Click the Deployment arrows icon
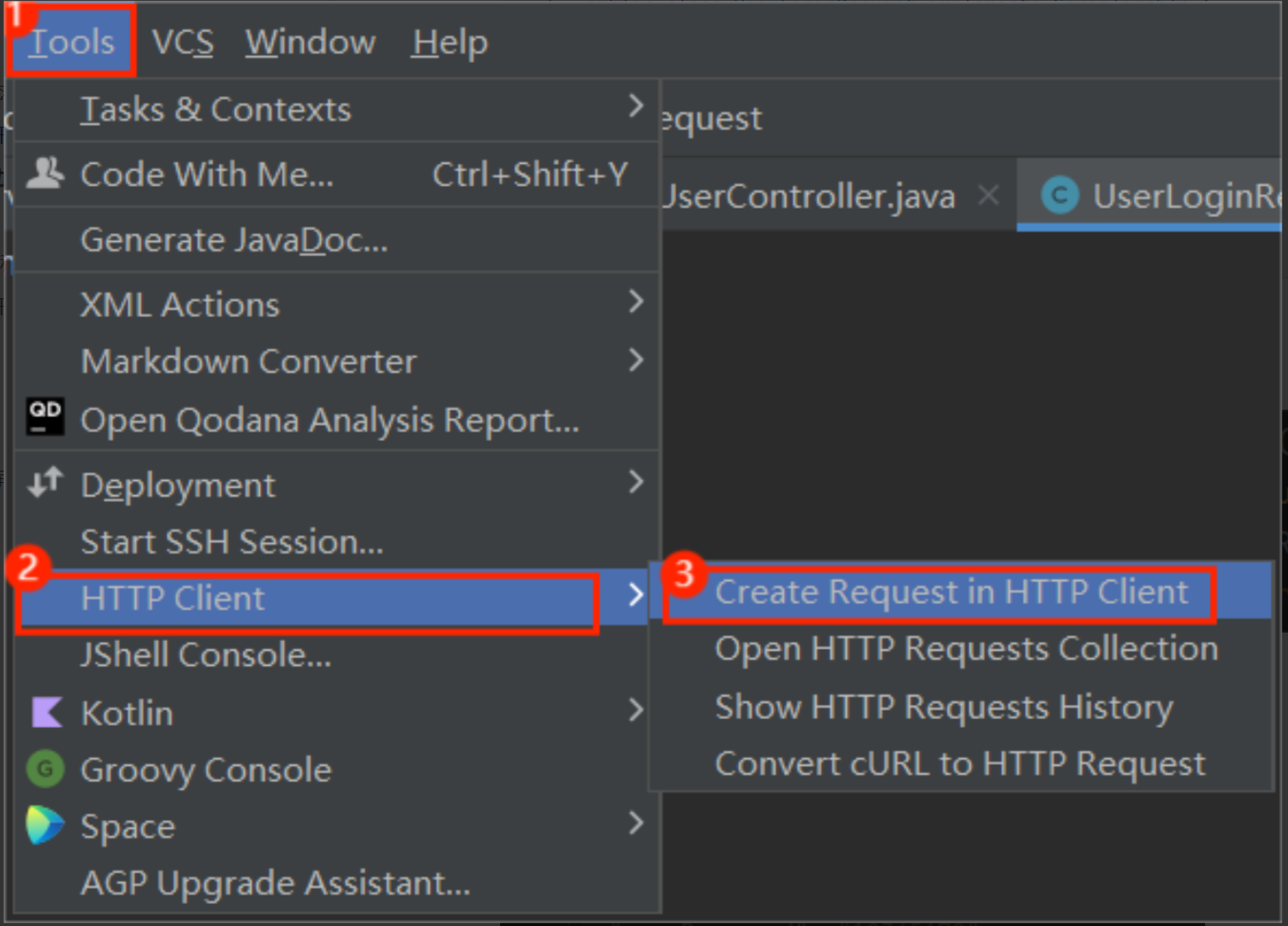This screenshot has height=926, width=1288. [45, 483]
